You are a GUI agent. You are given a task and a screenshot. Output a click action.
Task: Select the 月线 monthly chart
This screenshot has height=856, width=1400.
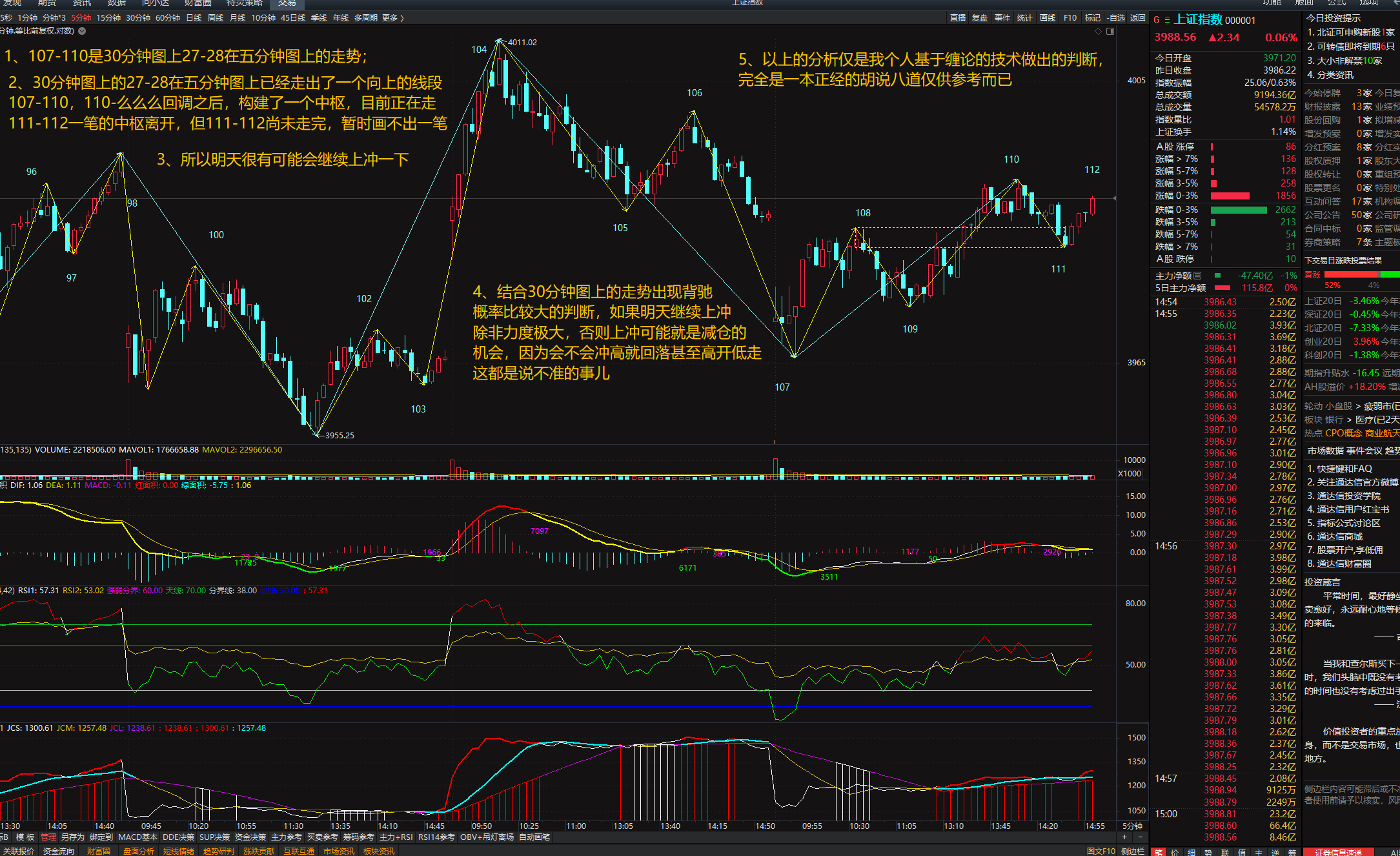pos(238,18)
